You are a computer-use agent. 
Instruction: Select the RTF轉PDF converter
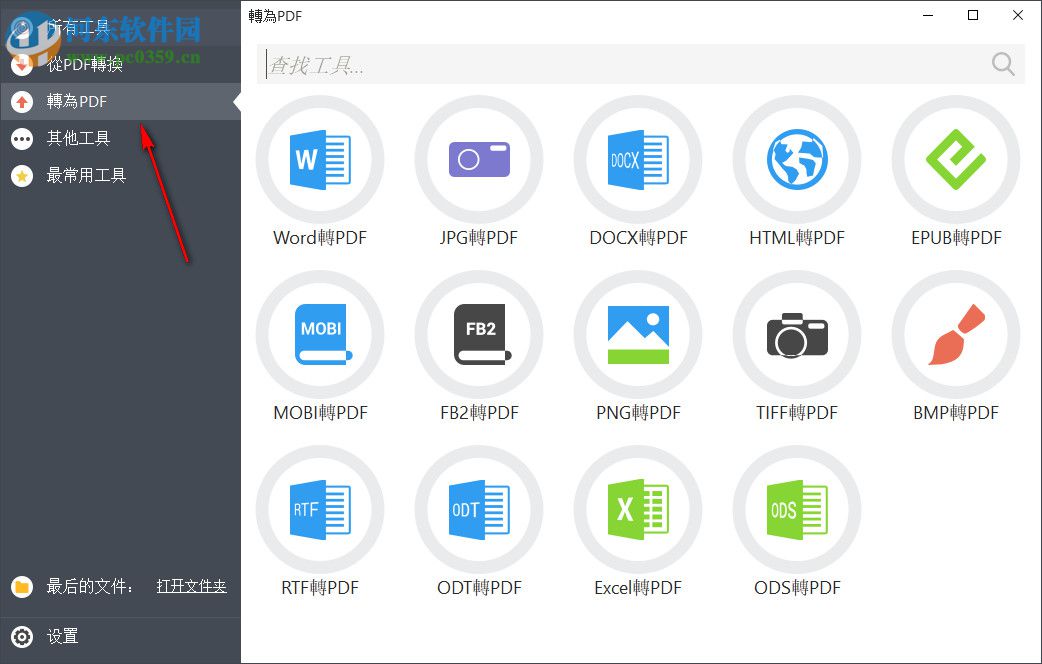[x=320, y=510]
